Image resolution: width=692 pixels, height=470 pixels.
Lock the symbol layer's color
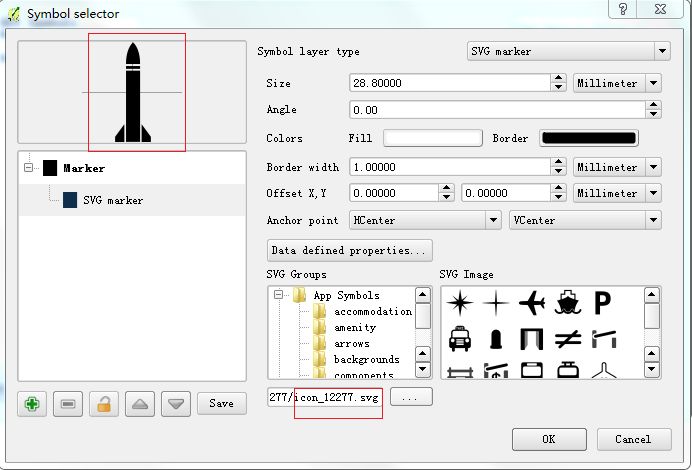[104, 404]
